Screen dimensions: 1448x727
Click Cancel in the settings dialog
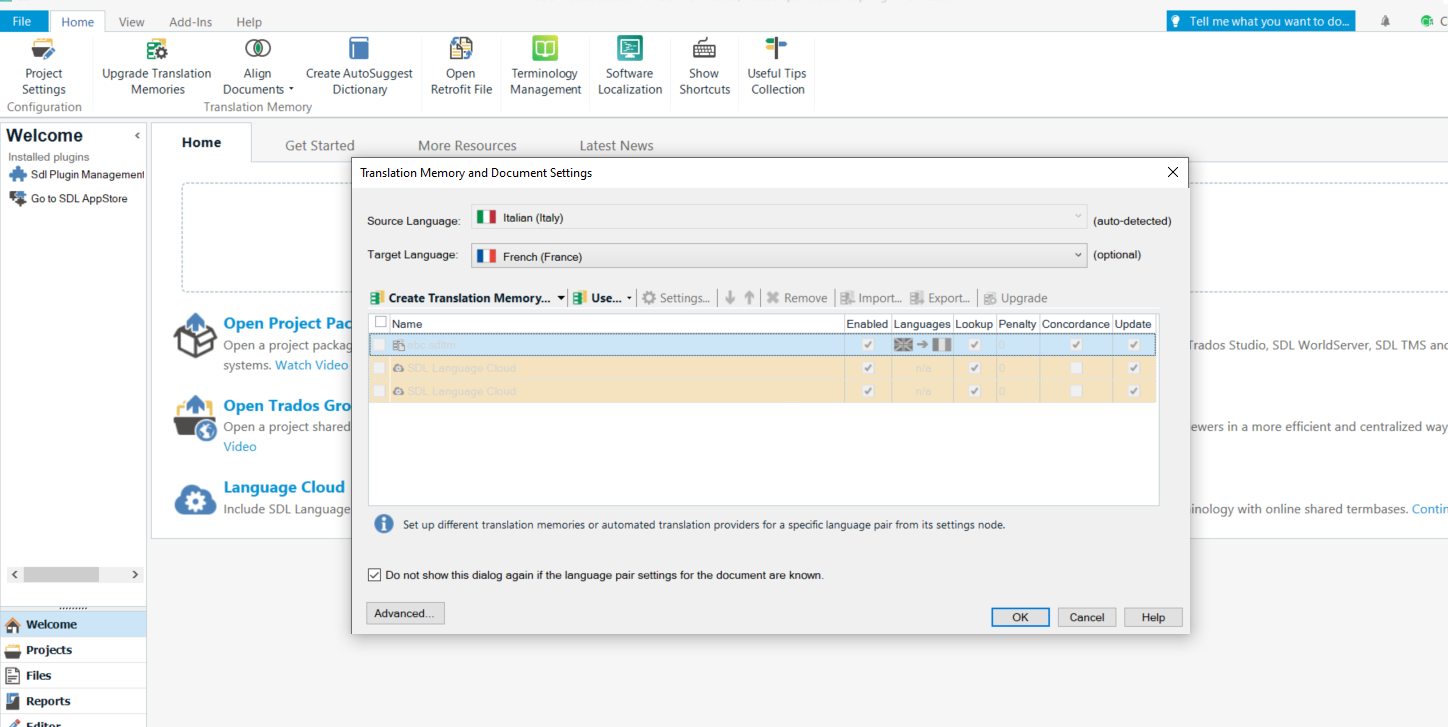(1087, 617)
